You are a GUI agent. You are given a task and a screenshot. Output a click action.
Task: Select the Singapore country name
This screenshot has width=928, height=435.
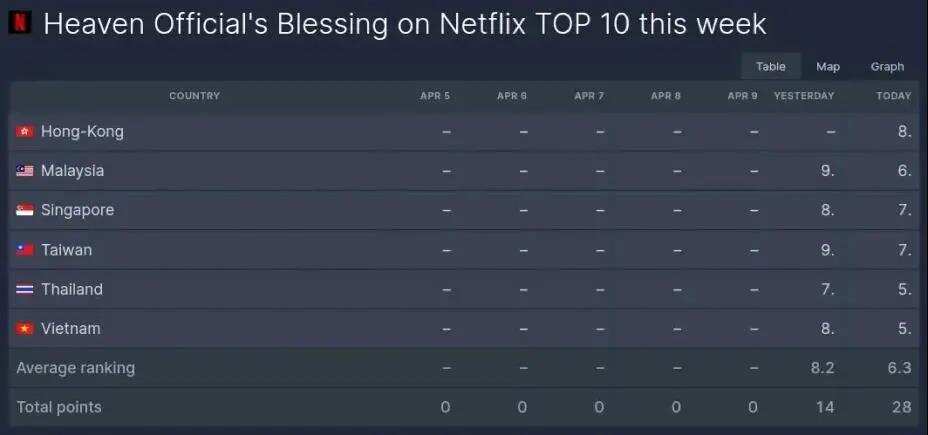coord(77,211)
